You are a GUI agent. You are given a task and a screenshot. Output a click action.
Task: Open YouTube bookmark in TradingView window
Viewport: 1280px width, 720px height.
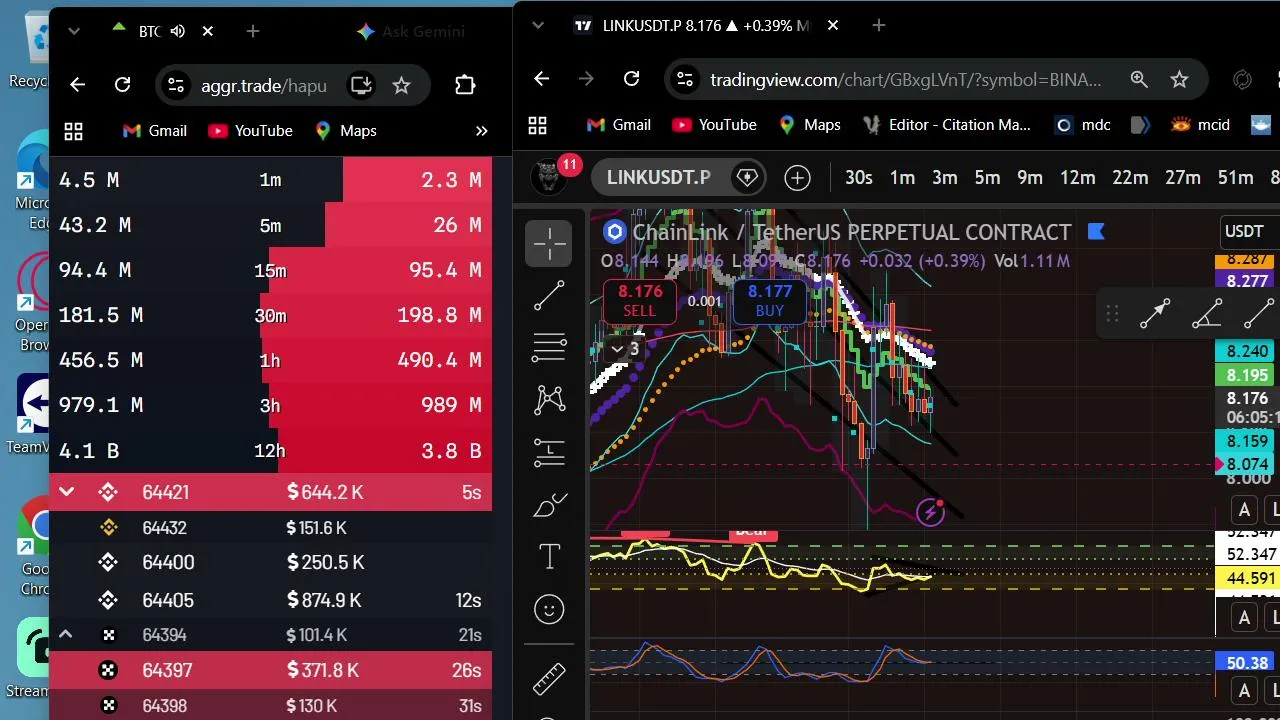714,125
